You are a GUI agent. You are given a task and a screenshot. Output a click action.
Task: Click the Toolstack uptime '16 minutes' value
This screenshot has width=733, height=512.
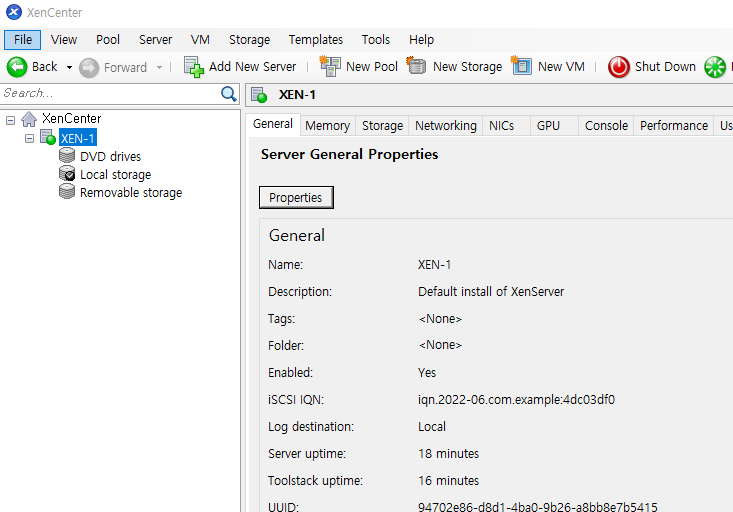448,481
